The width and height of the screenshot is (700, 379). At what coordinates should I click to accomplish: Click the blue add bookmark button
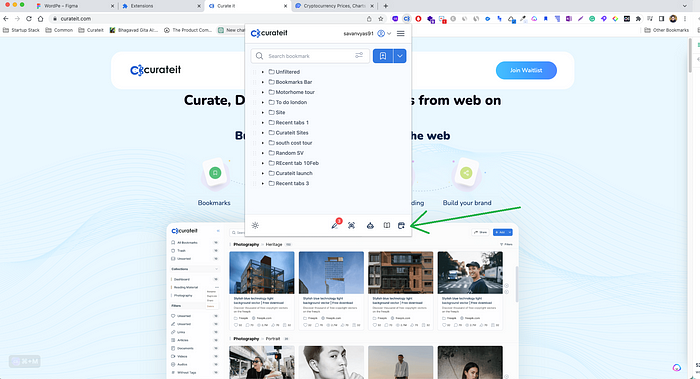point(383,56)
